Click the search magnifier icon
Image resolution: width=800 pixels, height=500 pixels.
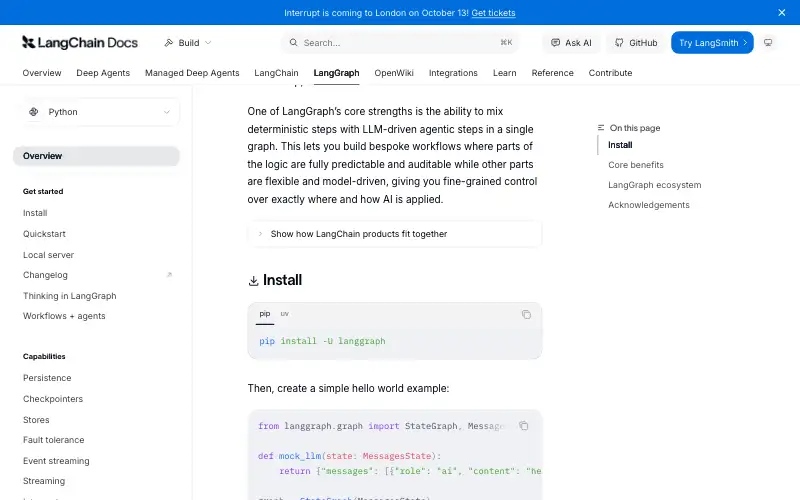point(293,43)
